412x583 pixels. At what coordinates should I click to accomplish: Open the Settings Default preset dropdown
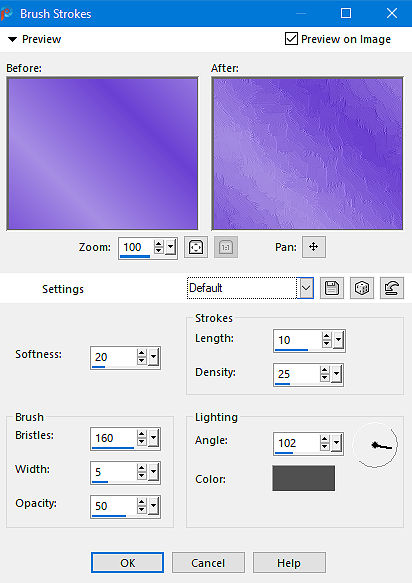[x=306, y=288]
